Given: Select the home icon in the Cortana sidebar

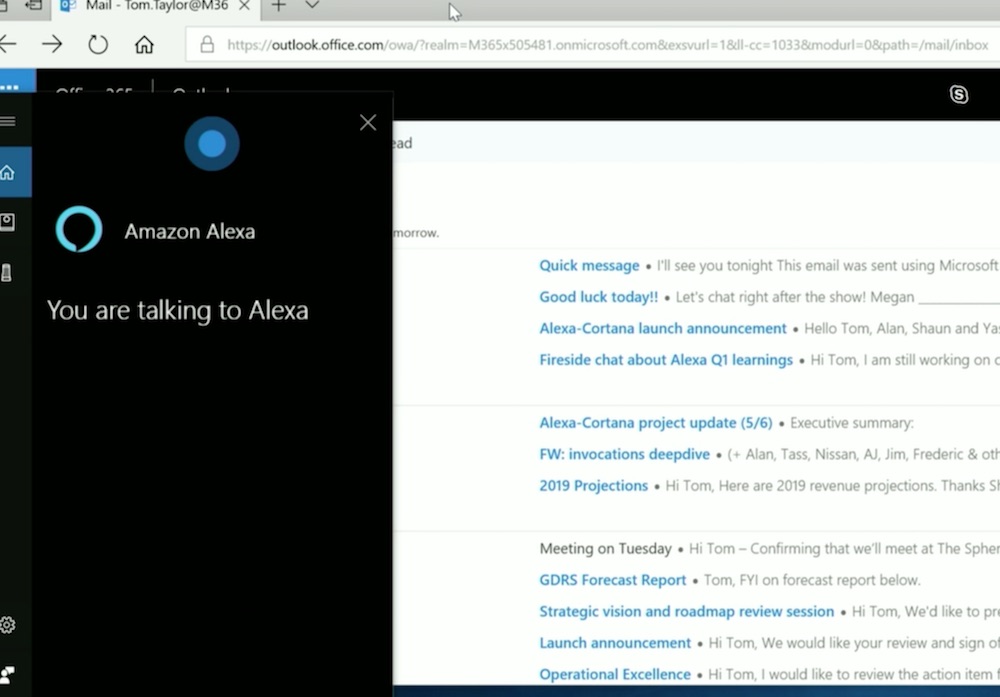Looking at the screenshot, I should click(x=9, y=171).
